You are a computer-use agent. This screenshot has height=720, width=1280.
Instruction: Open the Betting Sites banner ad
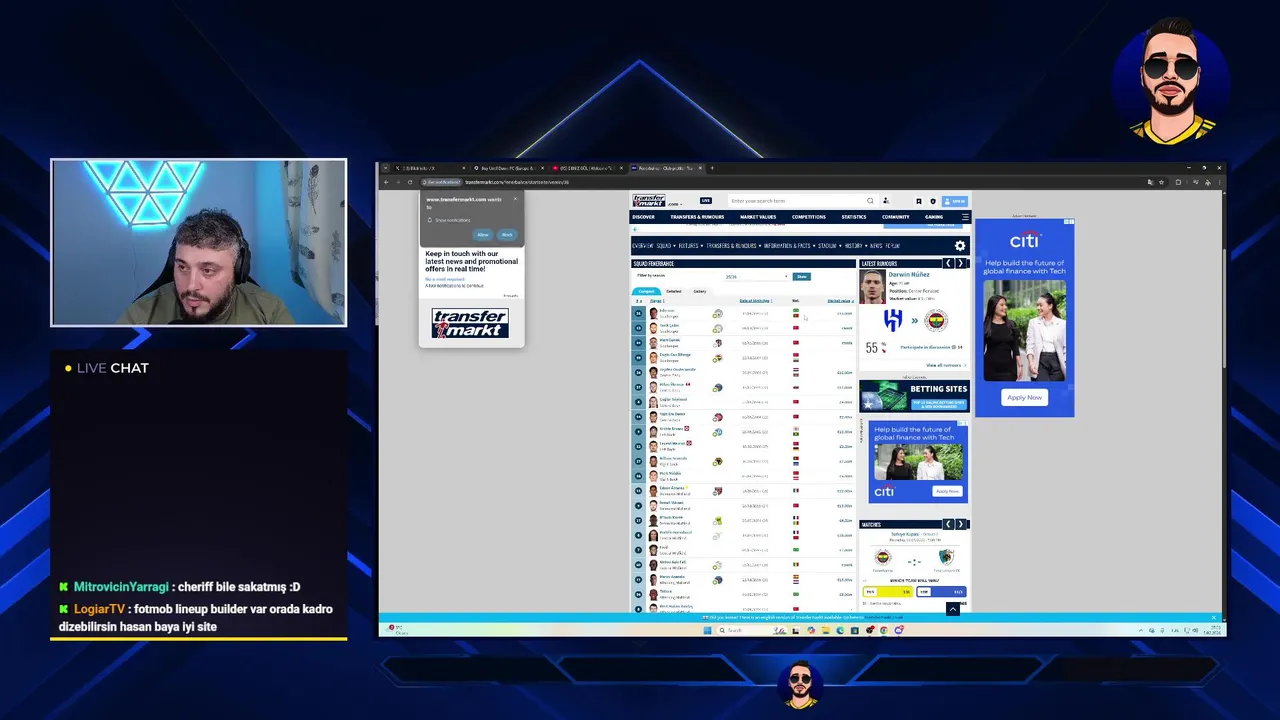pos(914,396)
